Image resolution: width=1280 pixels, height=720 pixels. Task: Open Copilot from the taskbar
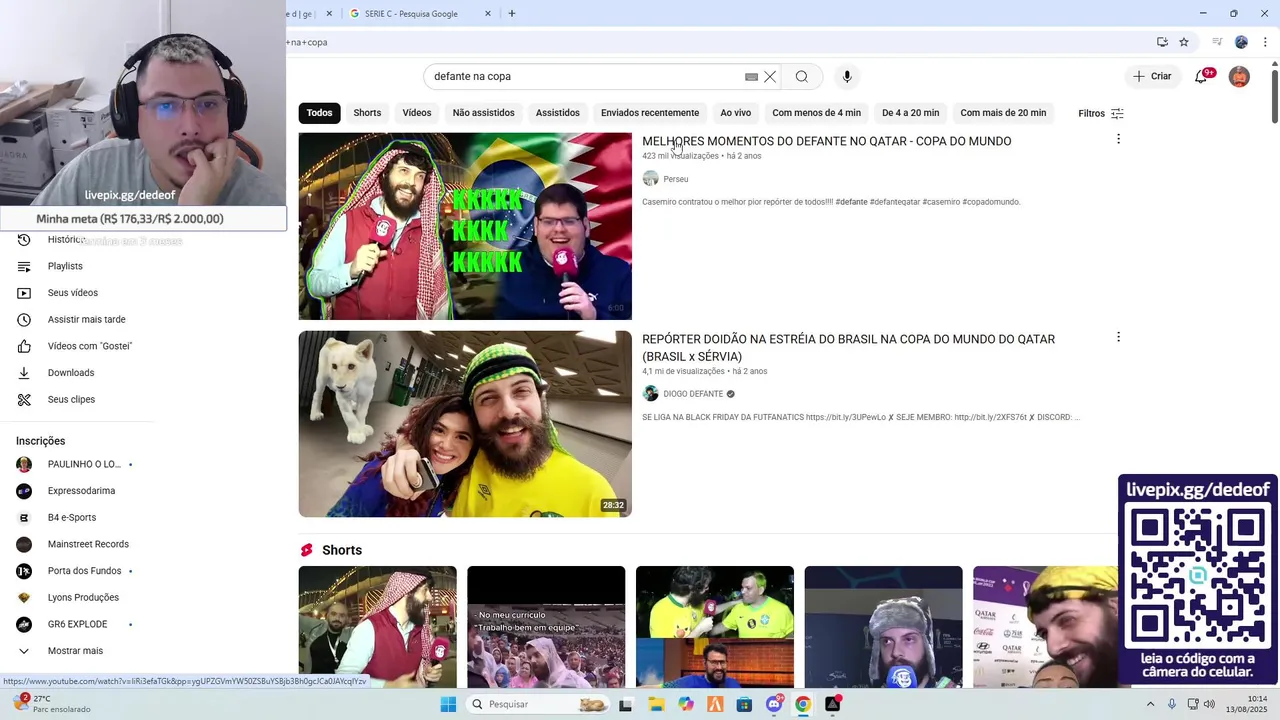click(x=685, y=704)
